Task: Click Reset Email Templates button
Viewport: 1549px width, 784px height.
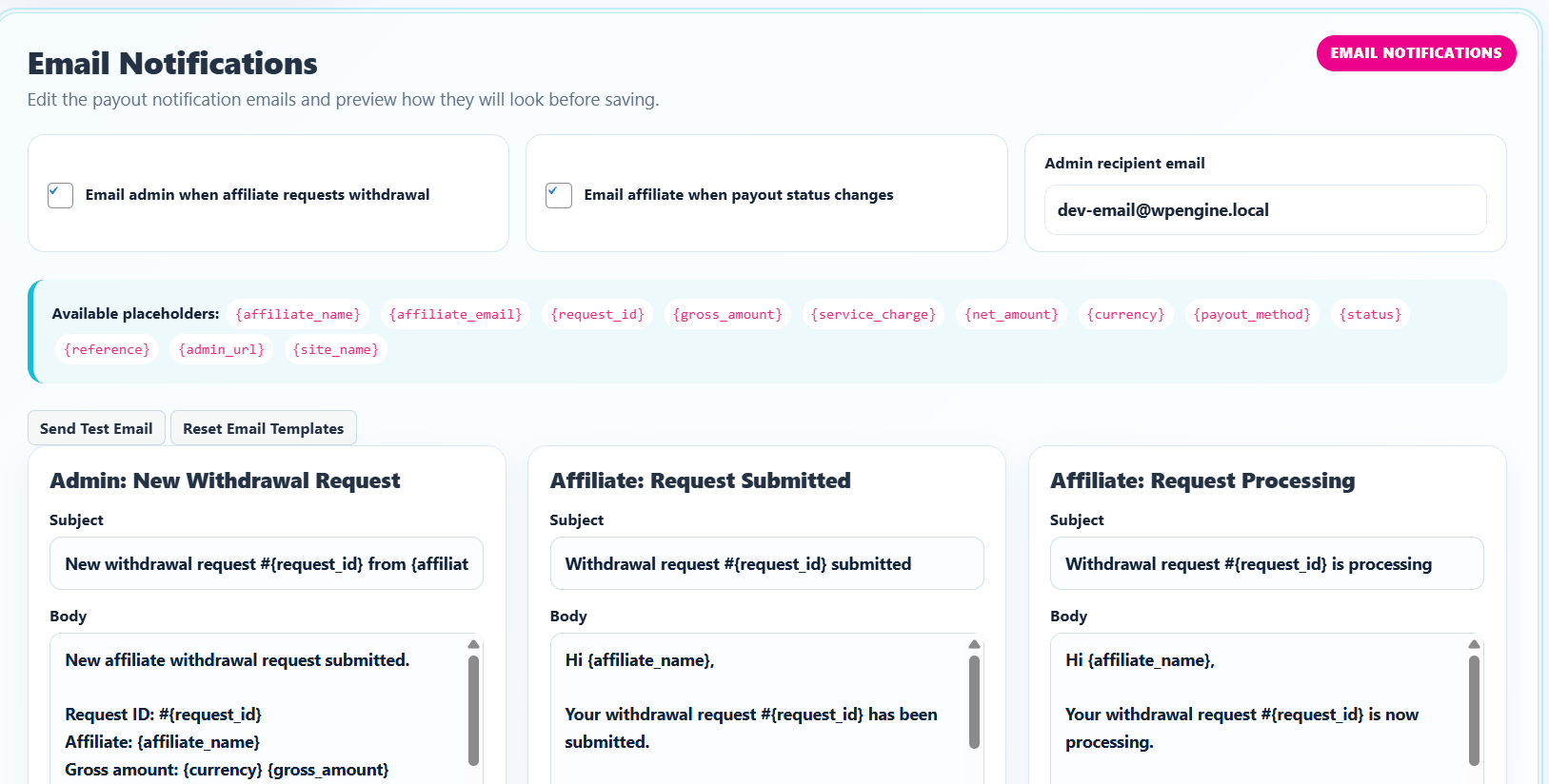Action: (x=264, y=428)
